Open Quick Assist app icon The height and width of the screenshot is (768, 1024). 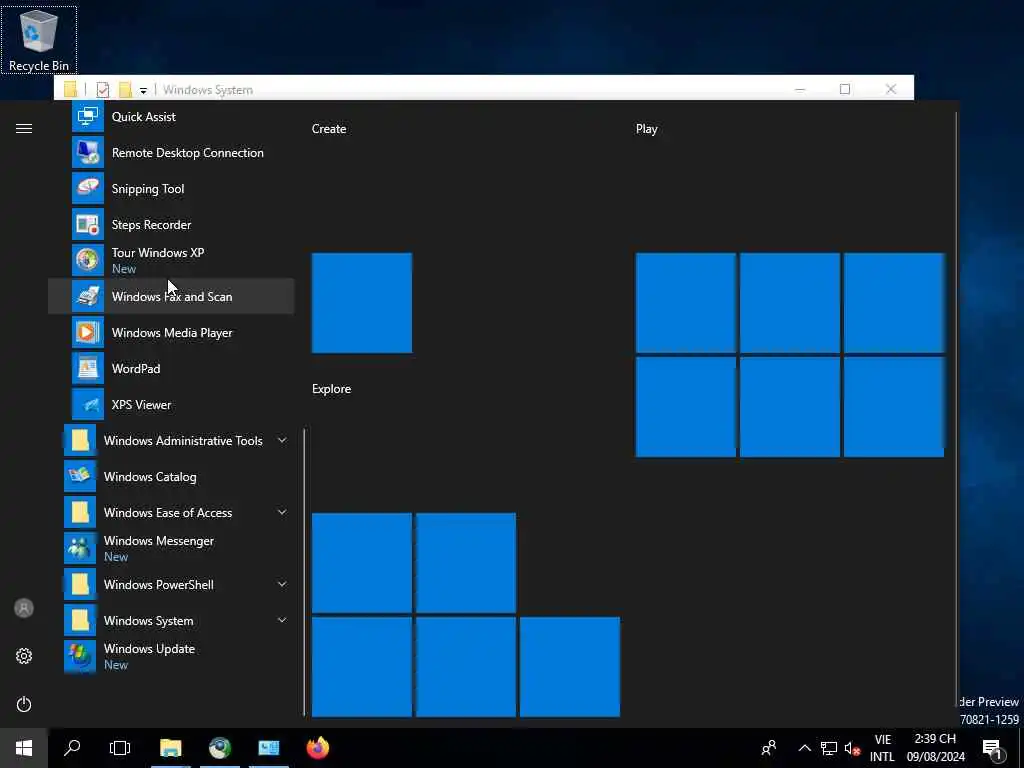coord(88,117)
